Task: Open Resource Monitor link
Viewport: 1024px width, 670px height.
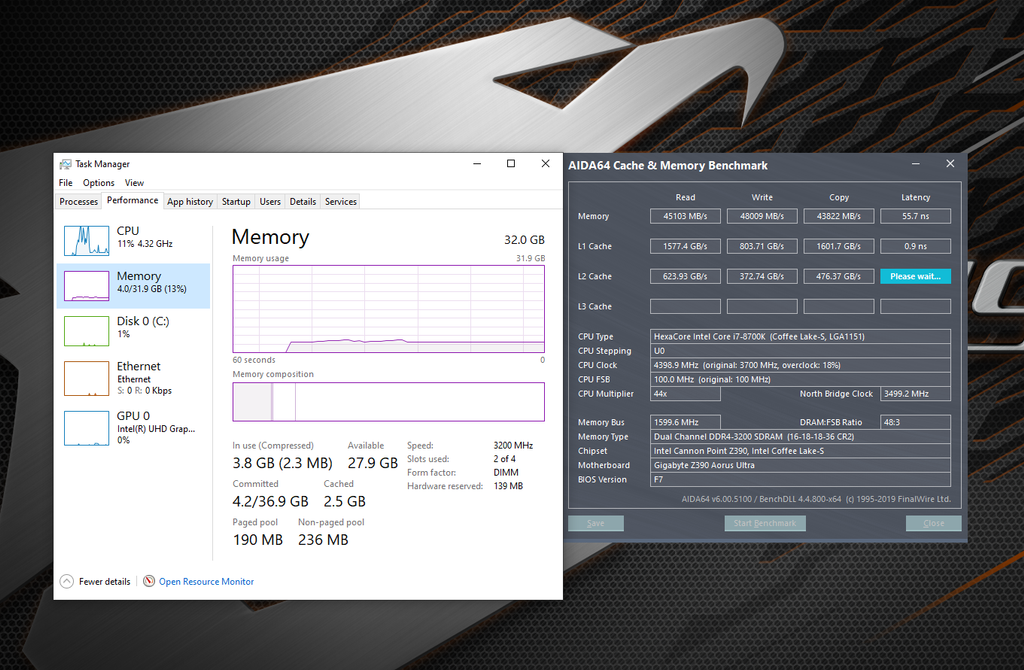Action: [x=206, y=581]
